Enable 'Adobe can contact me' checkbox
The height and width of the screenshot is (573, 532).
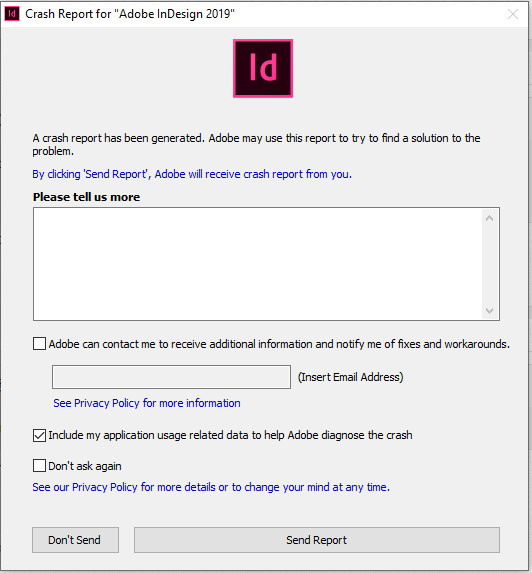[x=39, y=344]
